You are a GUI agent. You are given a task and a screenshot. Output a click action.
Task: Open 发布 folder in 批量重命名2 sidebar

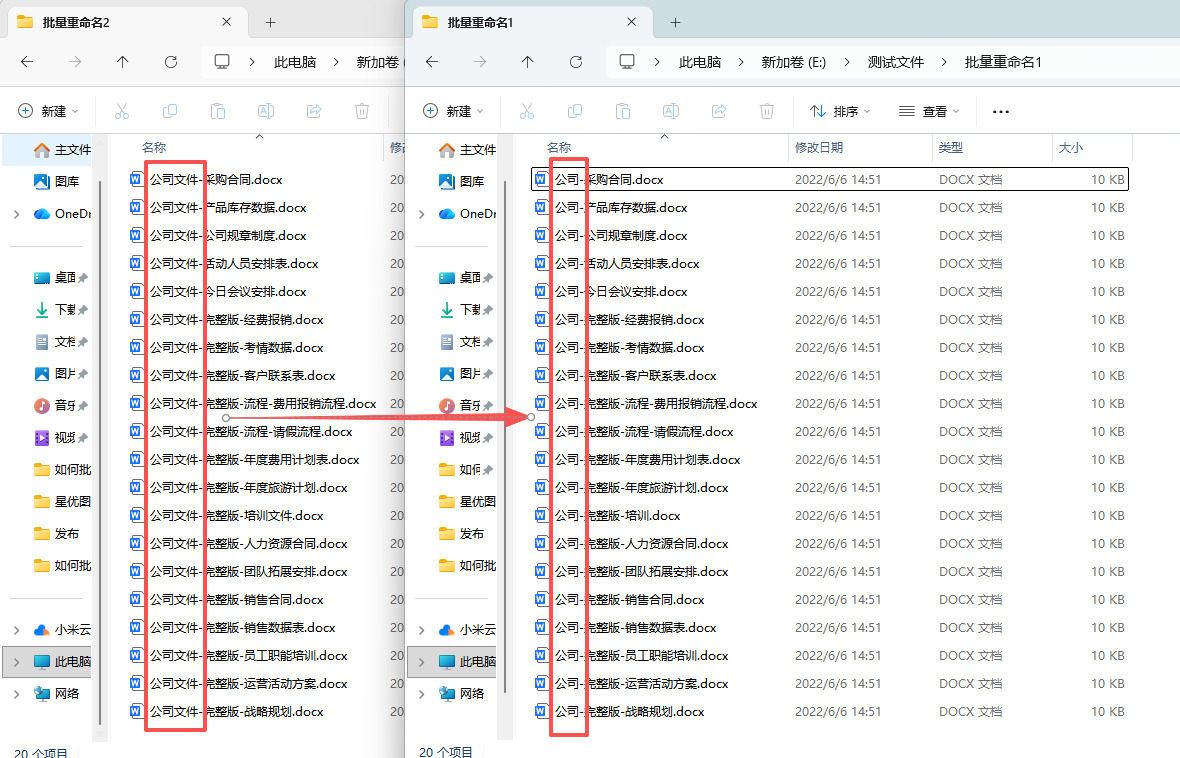(56, 534)
